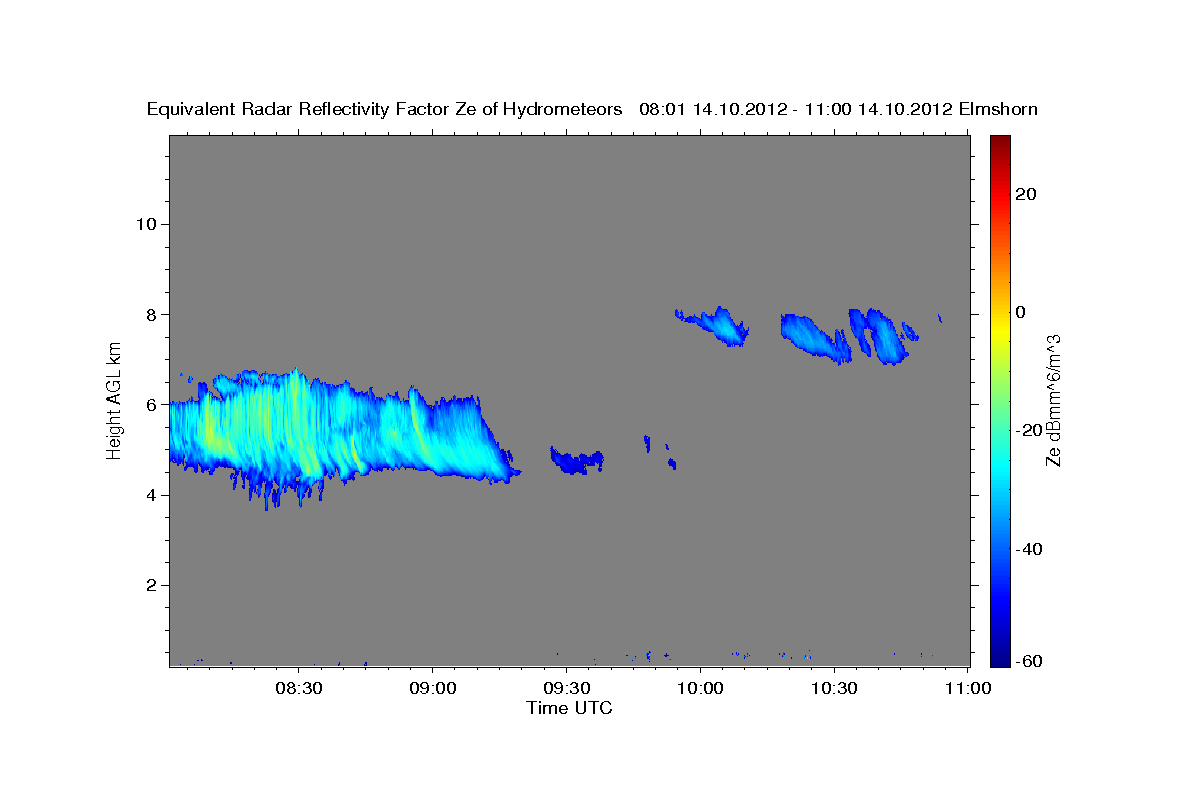Click the dark red top of the colorbar
Viewport: 1200px width, 800px height.
(1000, 143)
